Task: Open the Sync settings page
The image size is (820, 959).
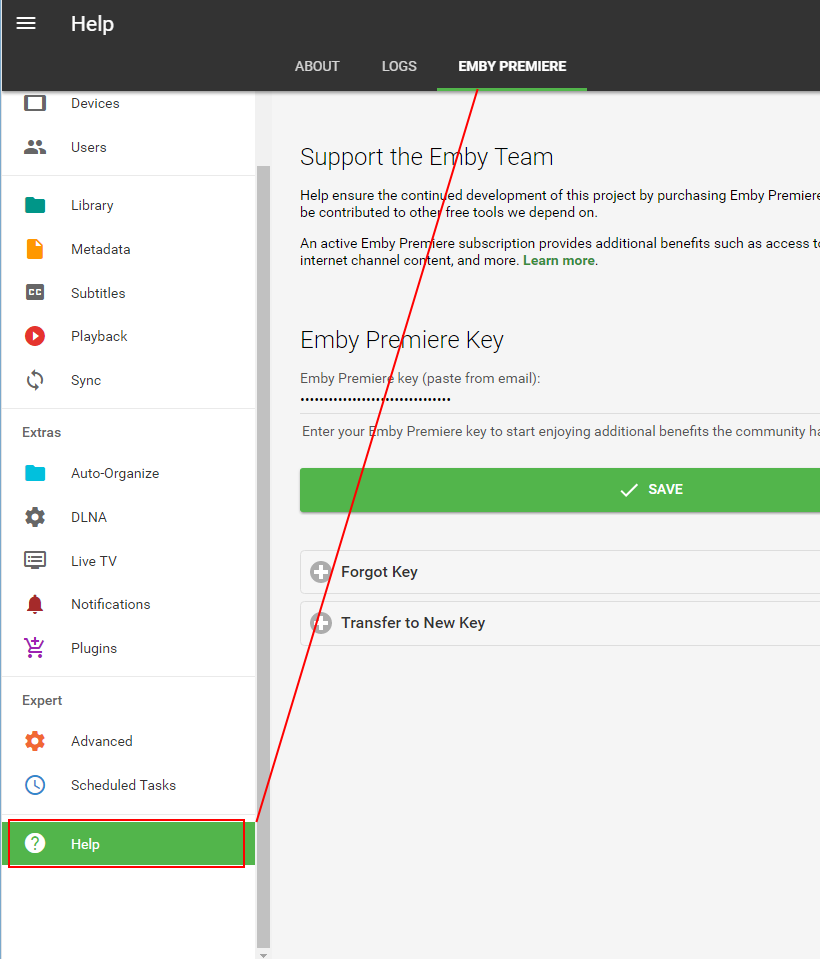Action: (128, 380)
